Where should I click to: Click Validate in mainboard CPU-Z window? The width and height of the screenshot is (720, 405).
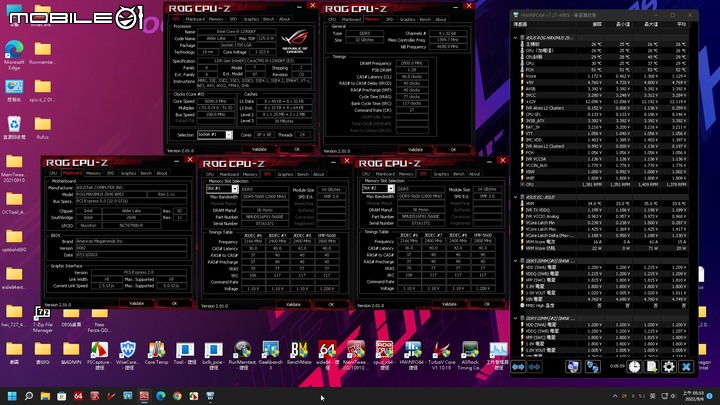pyautogui.click(x=136, y=304)
